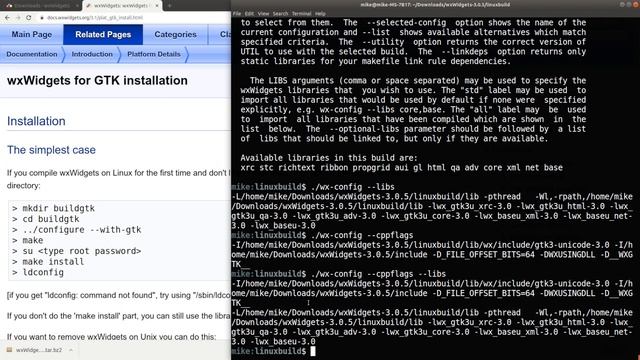Click the wxWidgets for GTK installation heading
This screenshot has height=360, width=640.
click(x=97, y=80)
